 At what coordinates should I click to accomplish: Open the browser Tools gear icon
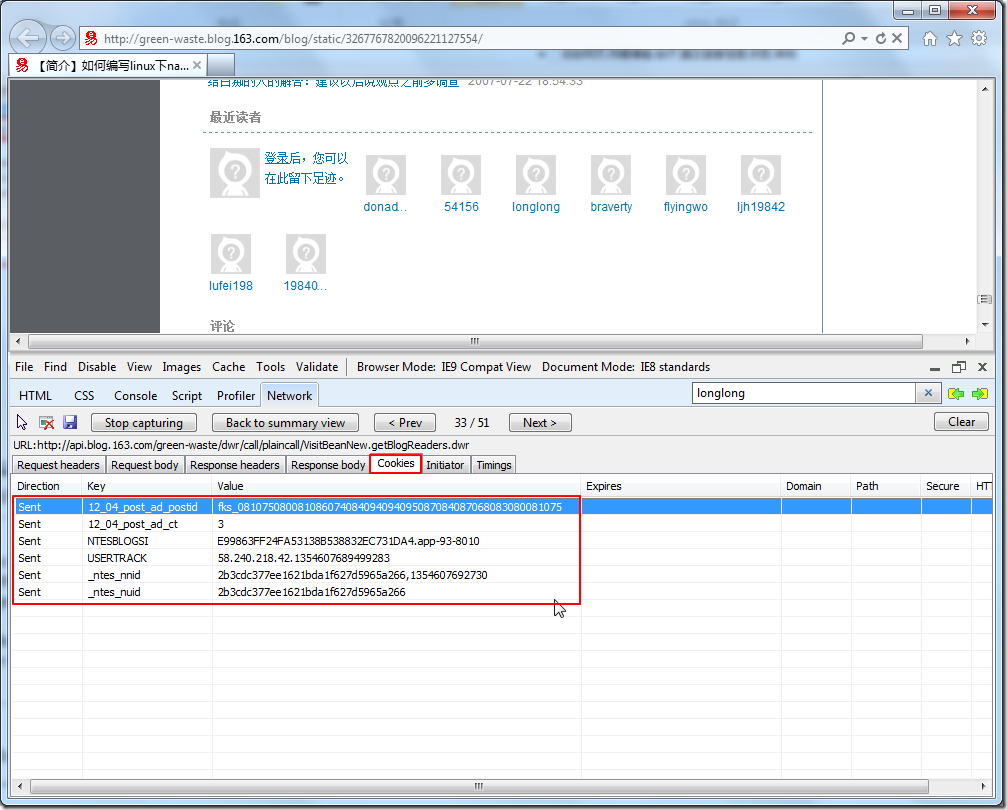[979, 39]
